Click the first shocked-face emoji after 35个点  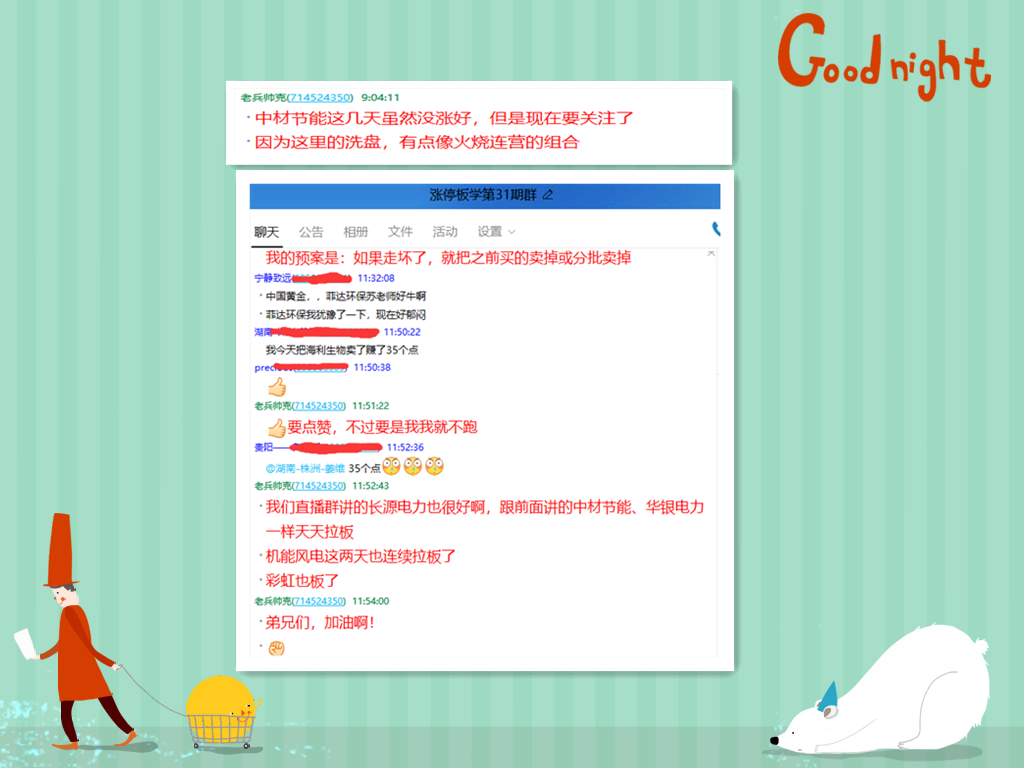(391, 466)
